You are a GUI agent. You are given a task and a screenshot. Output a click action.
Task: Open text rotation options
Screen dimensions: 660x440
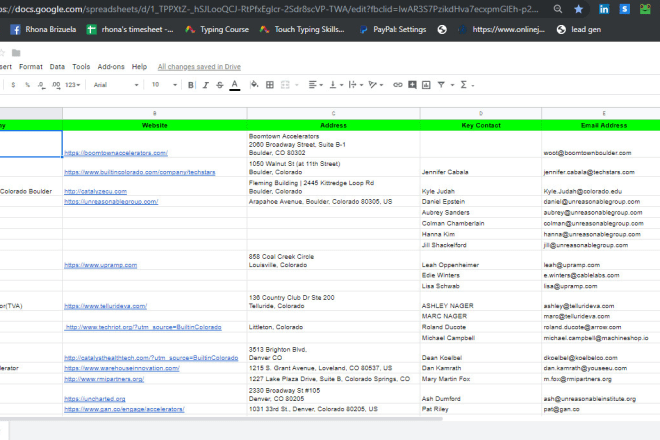pos(376,85)
